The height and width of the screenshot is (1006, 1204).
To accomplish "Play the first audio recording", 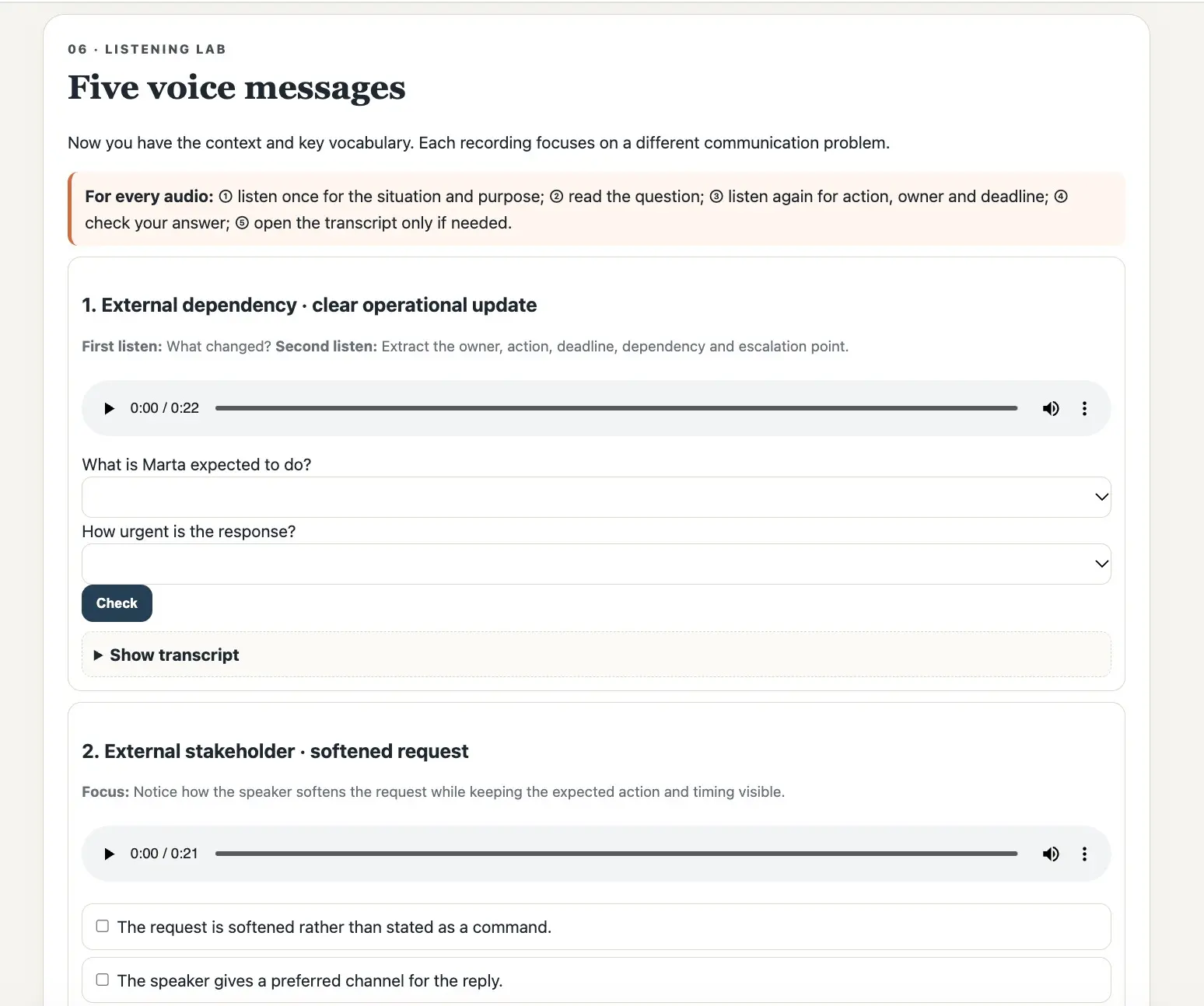I will pos(110,408).
